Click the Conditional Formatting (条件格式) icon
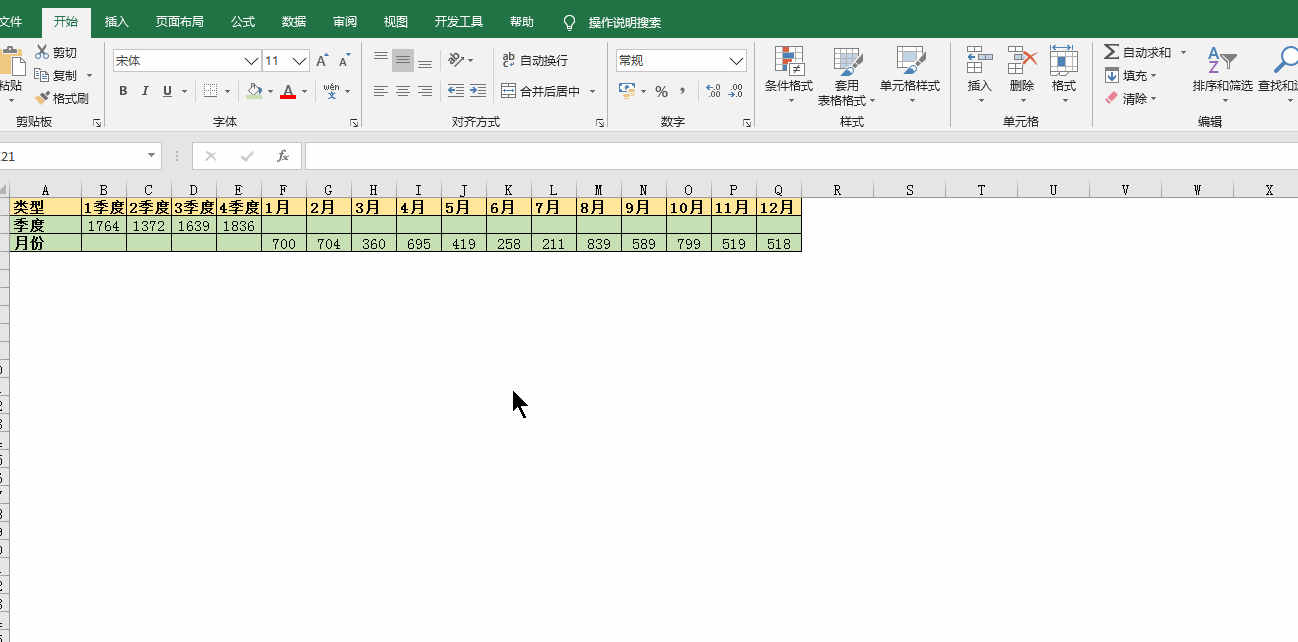The image size is (1298, 642). coord(789,62)
